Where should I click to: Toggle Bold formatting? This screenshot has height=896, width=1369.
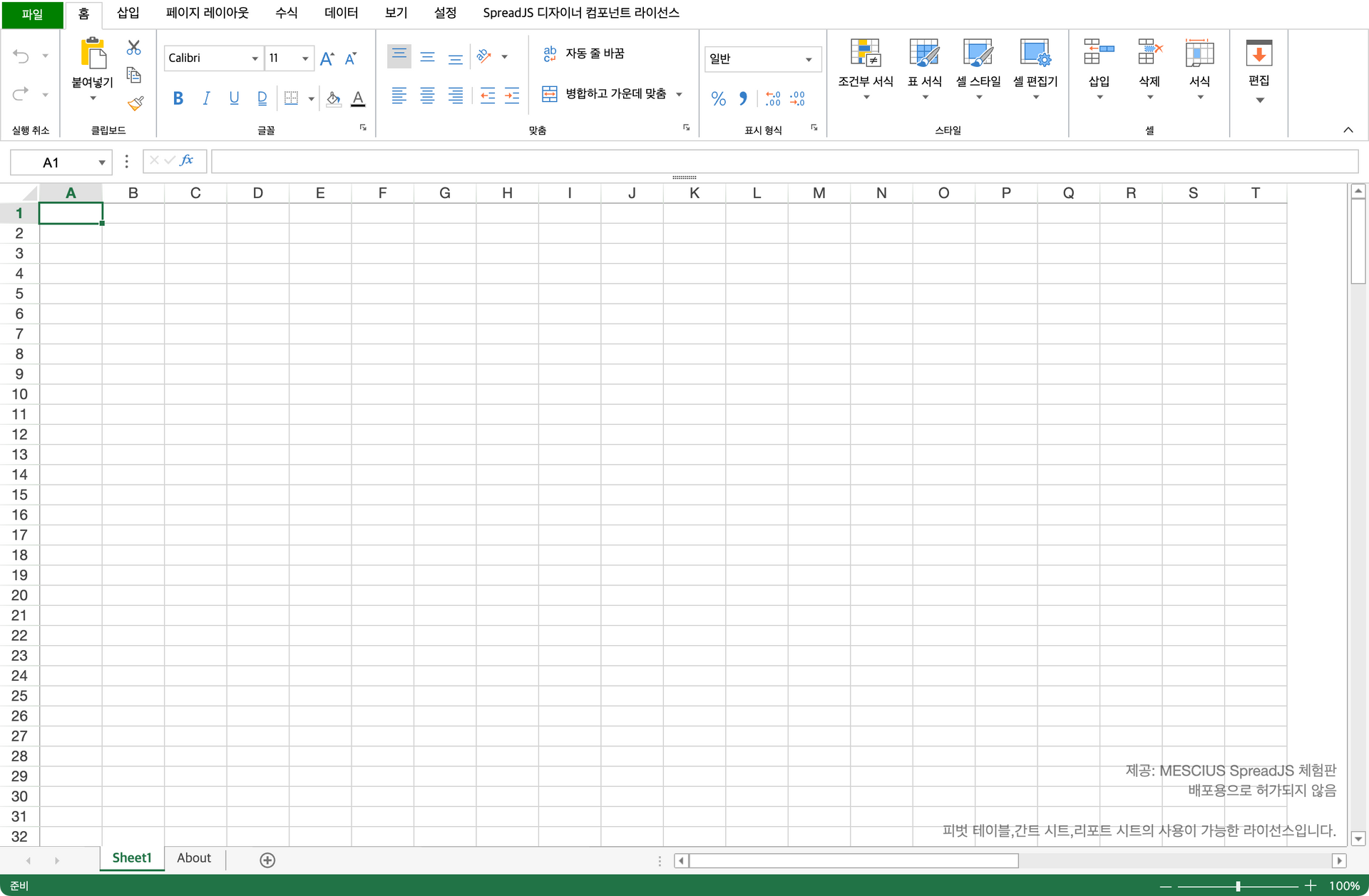pos(178,98)
